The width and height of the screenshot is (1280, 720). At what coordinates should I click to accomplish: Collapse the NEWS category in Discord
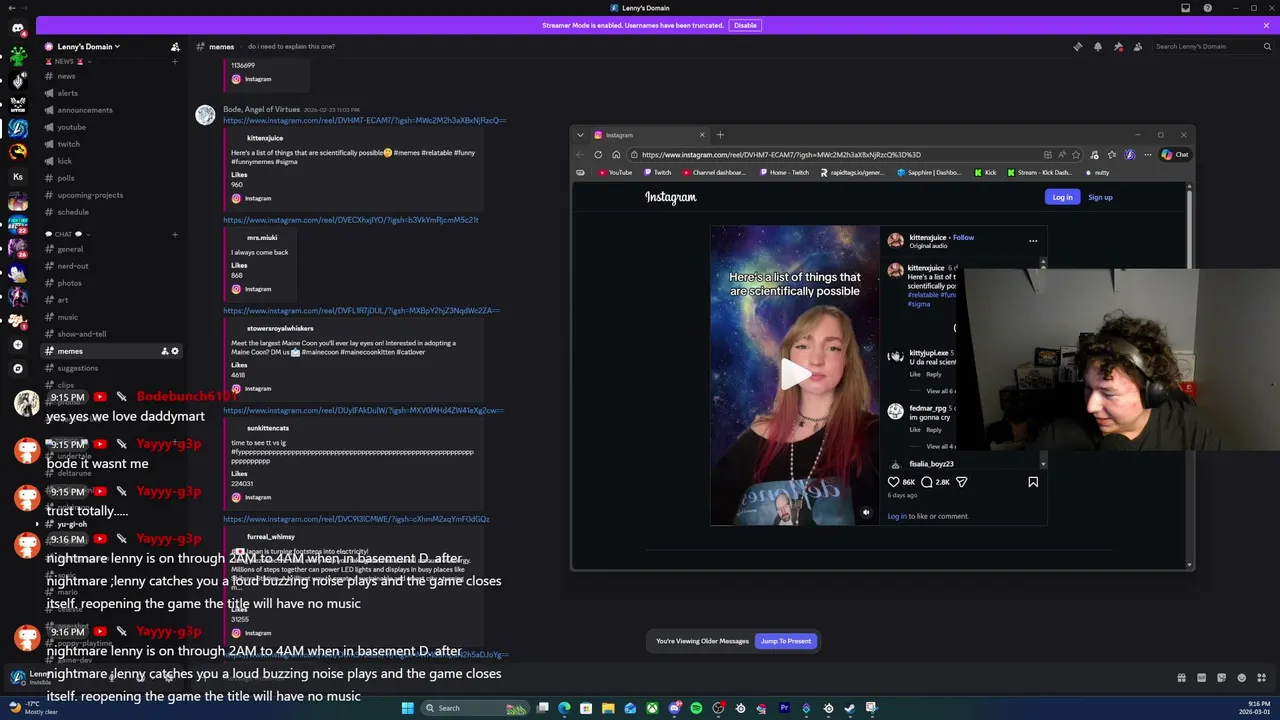[x=68, y=61]
